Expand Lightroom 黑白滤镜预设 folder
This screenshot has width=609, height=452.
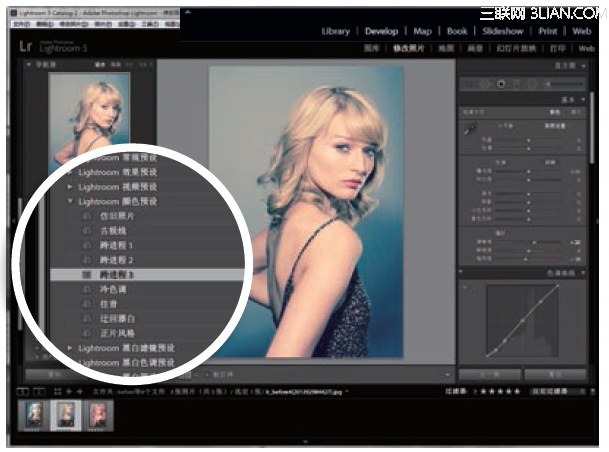pyautogui.click(x=70, y=348)
